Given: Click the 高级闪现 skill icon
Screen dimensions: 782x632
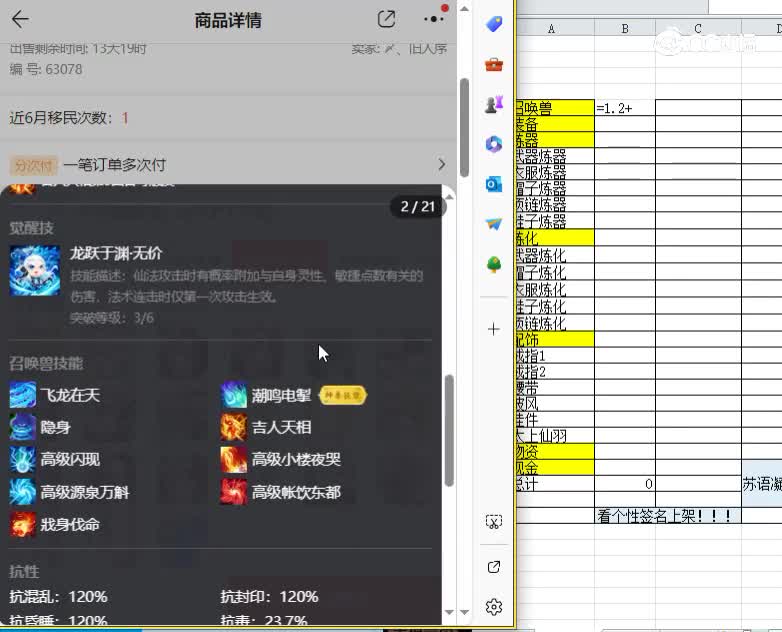Looking at the screenshot, I should tap(22, 459).
